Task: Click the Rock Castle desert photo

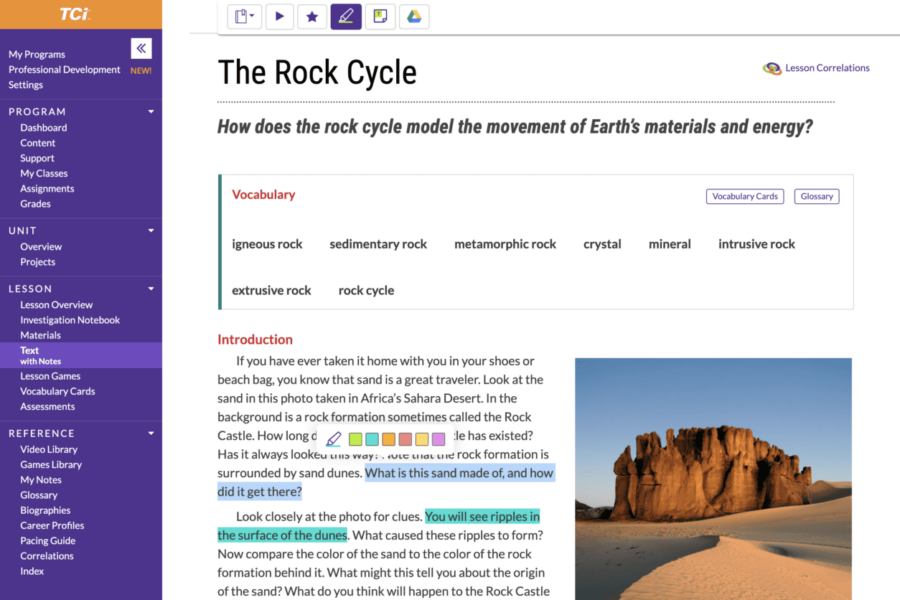Action: pyautogui.click(x=713, y=478)
